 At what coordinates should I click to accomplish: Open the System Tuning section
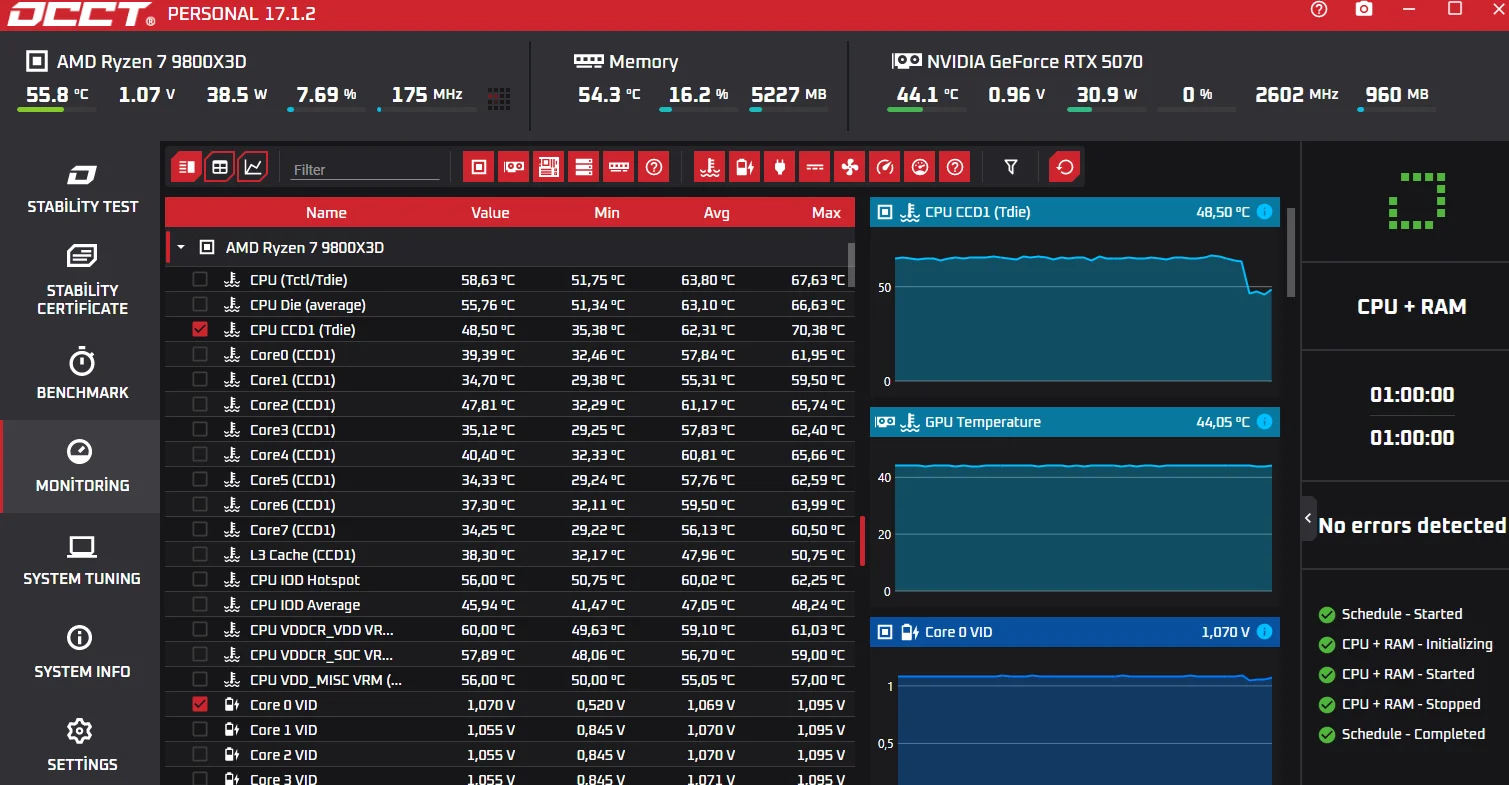coord(82,560)
